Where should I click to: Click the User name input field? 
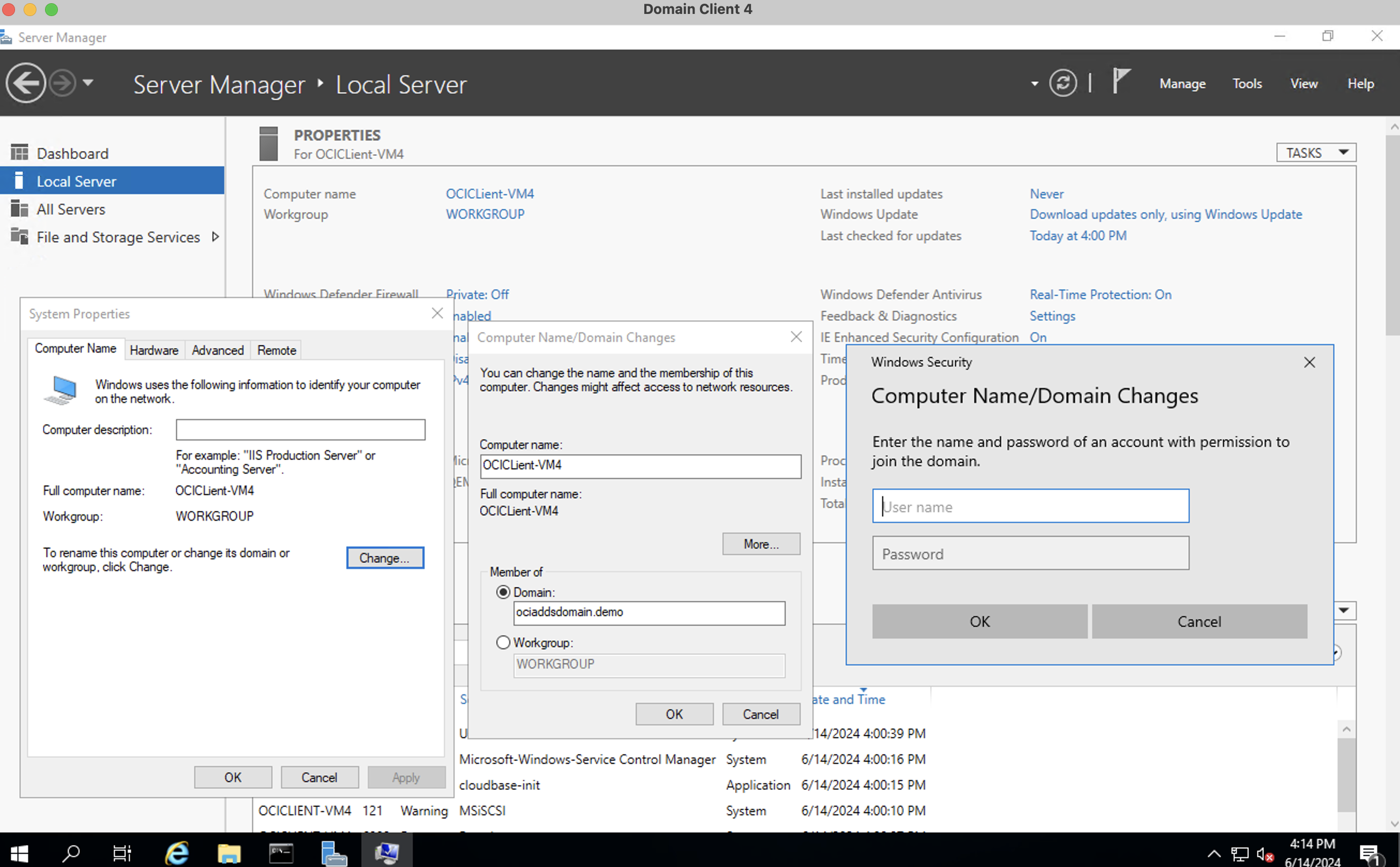[x=1029, y=506]
